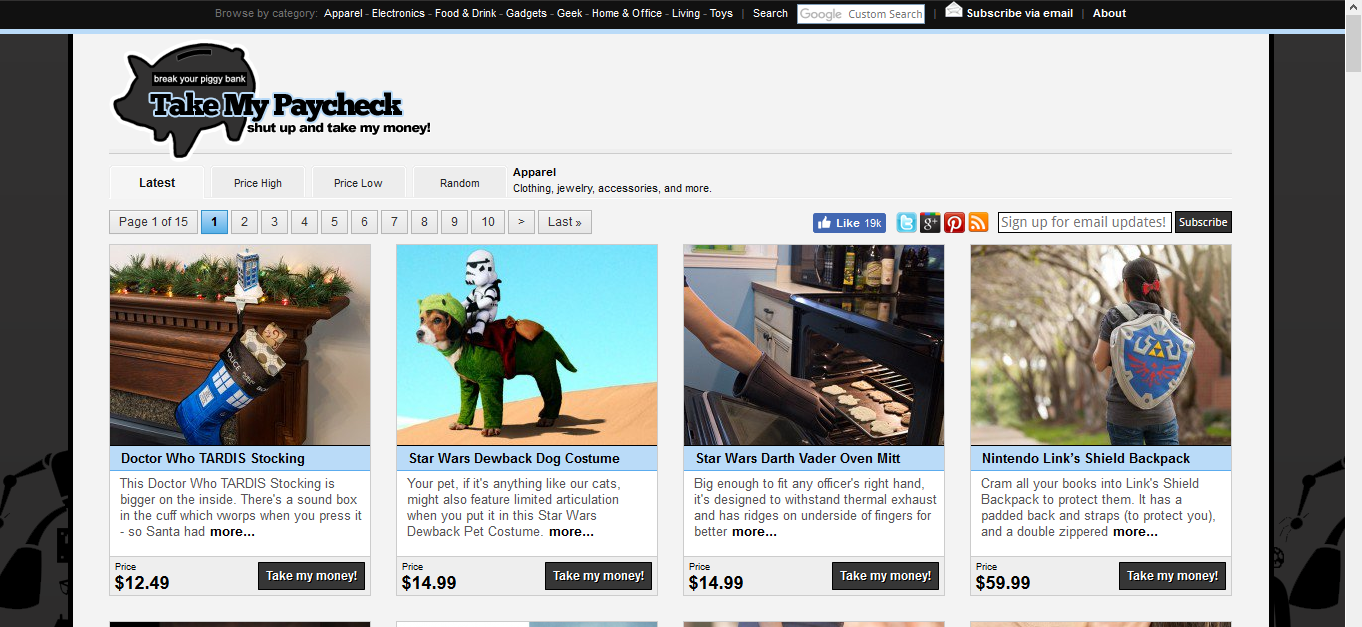Screen dimensions: 1362x627
Task: Click the Facebook Like button
Action: pyautogui.click(x=849, y=223)
